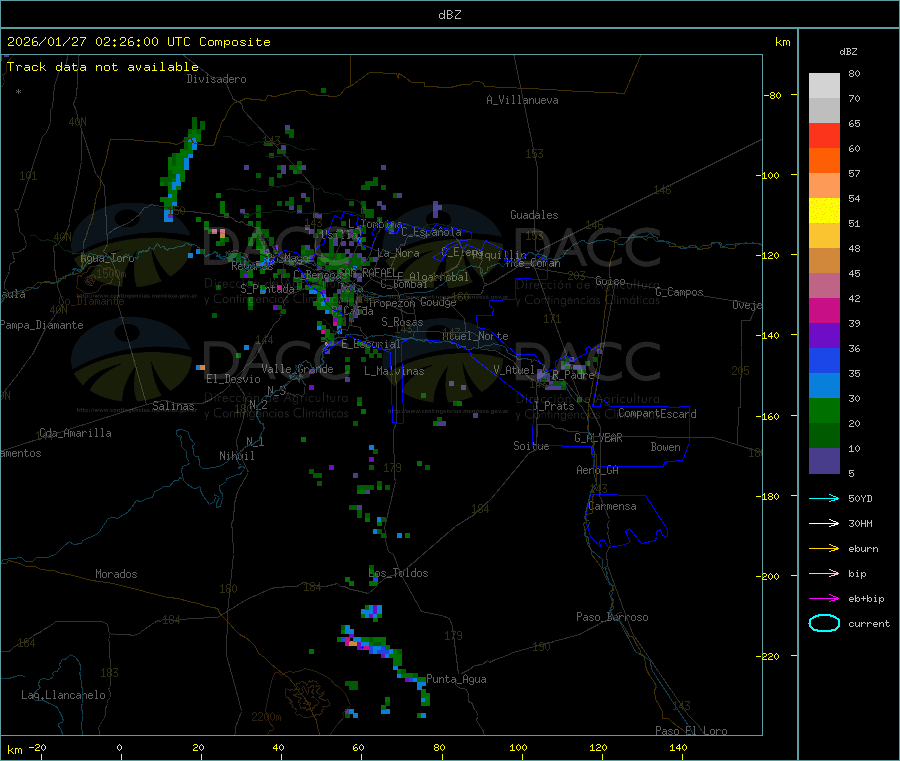Click the 5 dBZ slate violet swatch
This screenshot has width=900, height=761.
(824, 461)
